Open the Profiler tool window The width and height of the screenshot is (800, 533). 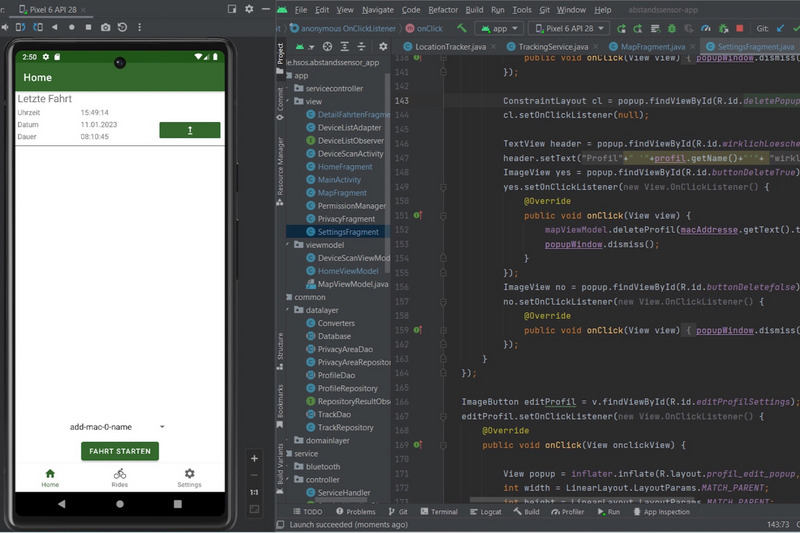click(x=567, y=512)
